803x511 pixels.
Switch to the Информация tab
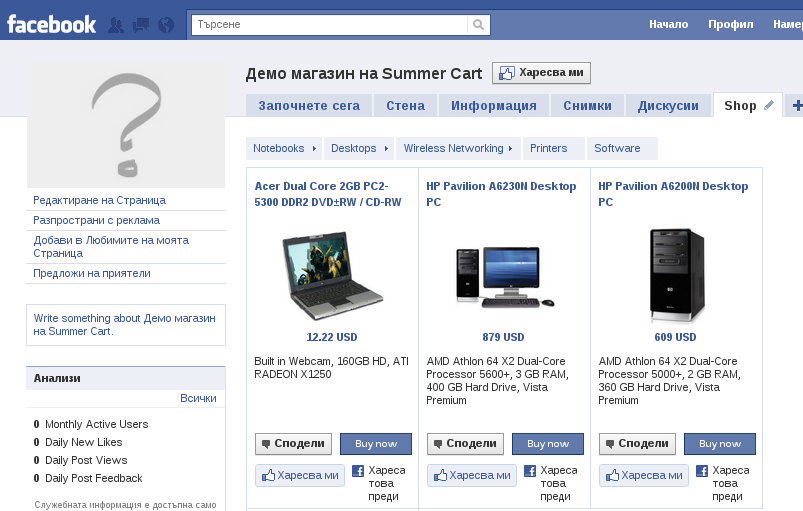tap(494, 106)
